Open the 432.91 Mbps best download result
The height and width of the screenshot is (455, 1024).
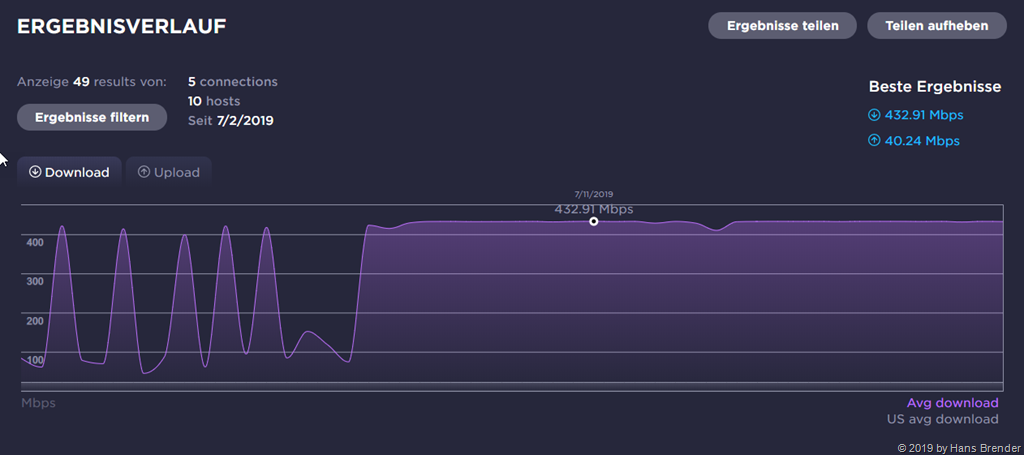924,115
